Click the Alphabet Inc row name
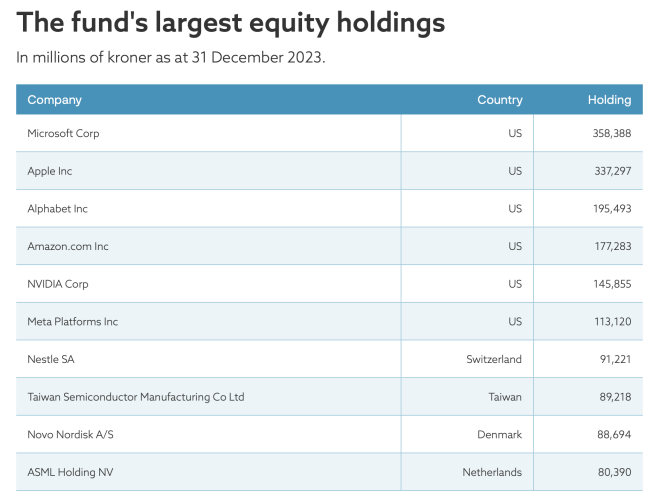The height and width of the screenshot is (500, 656). [58, 209]
